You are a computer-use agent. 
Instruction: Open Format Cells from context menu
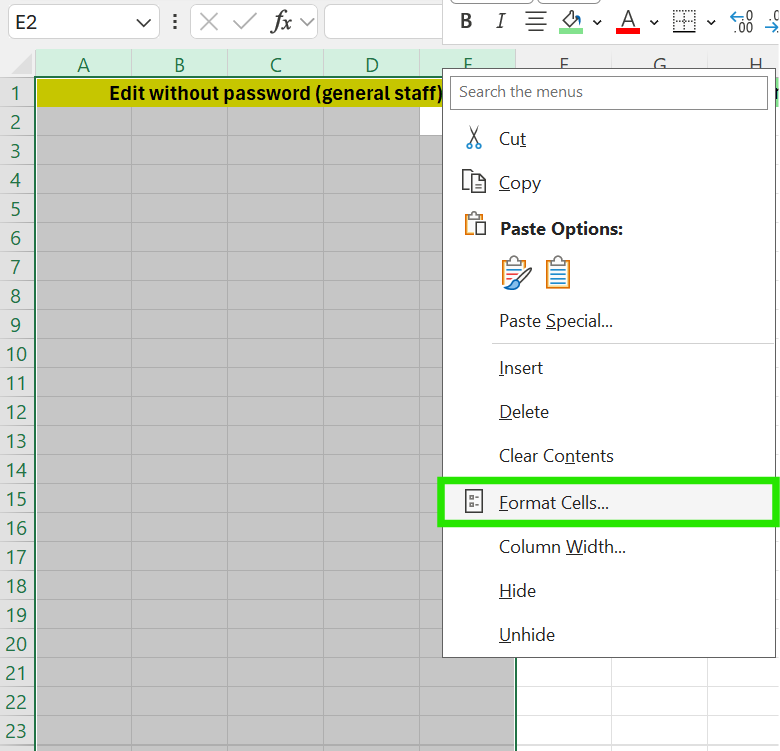(x=608, y=502)
